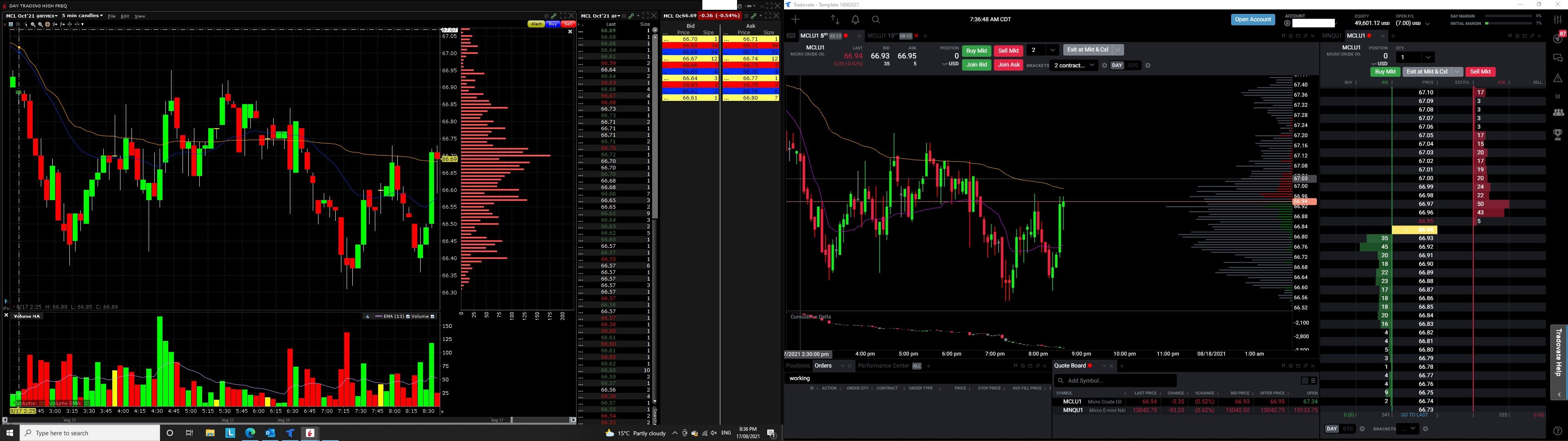Click the help question mark icon in Tradovate

[1558, 431]
